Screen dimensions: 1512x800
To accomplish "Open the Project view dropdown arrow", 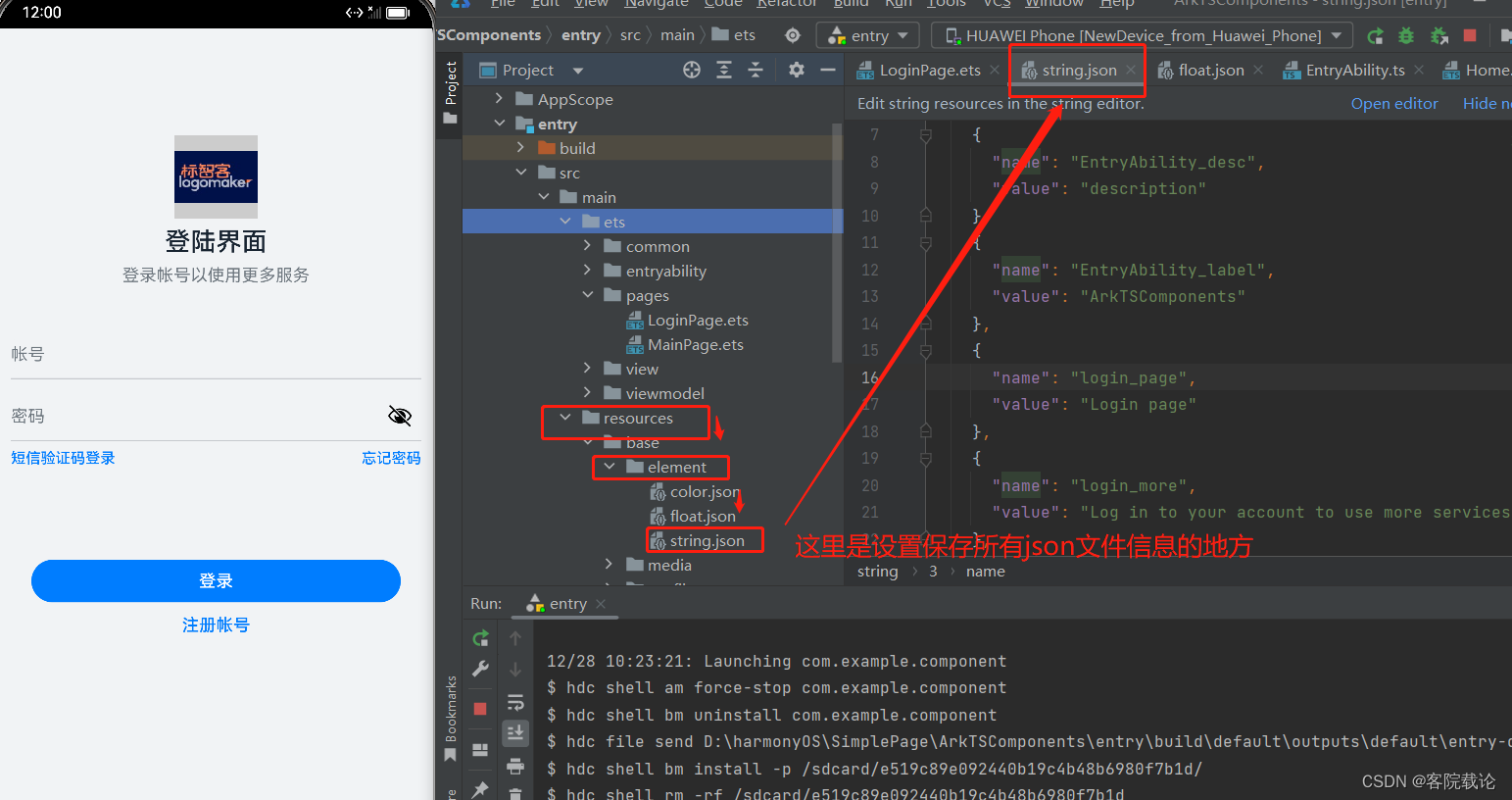I will 578,71.
